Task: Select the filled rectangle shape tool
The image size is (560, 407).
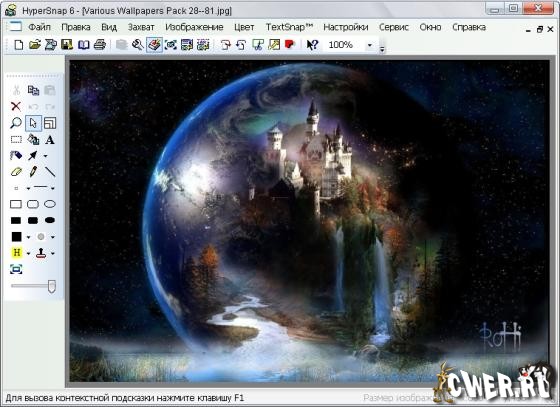Action: coord(16,220)
